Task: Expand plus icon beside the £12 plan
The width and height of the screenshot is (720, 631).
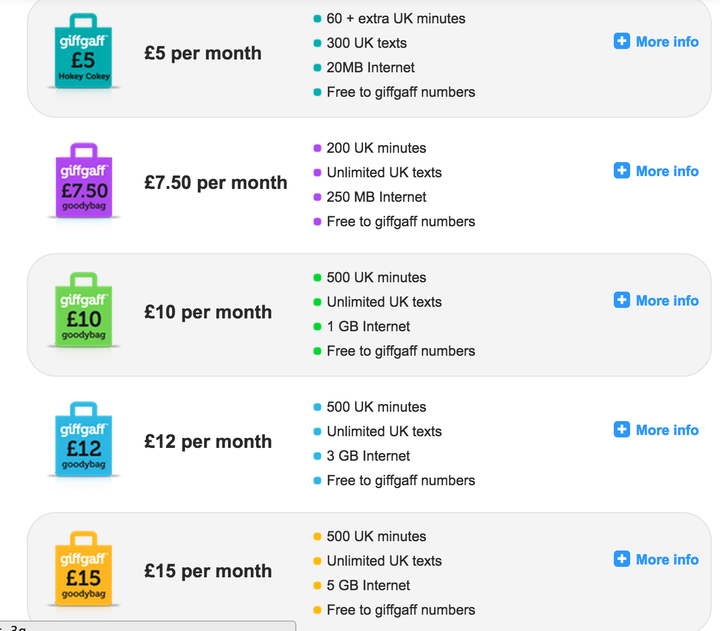Action: click(622, 429)
